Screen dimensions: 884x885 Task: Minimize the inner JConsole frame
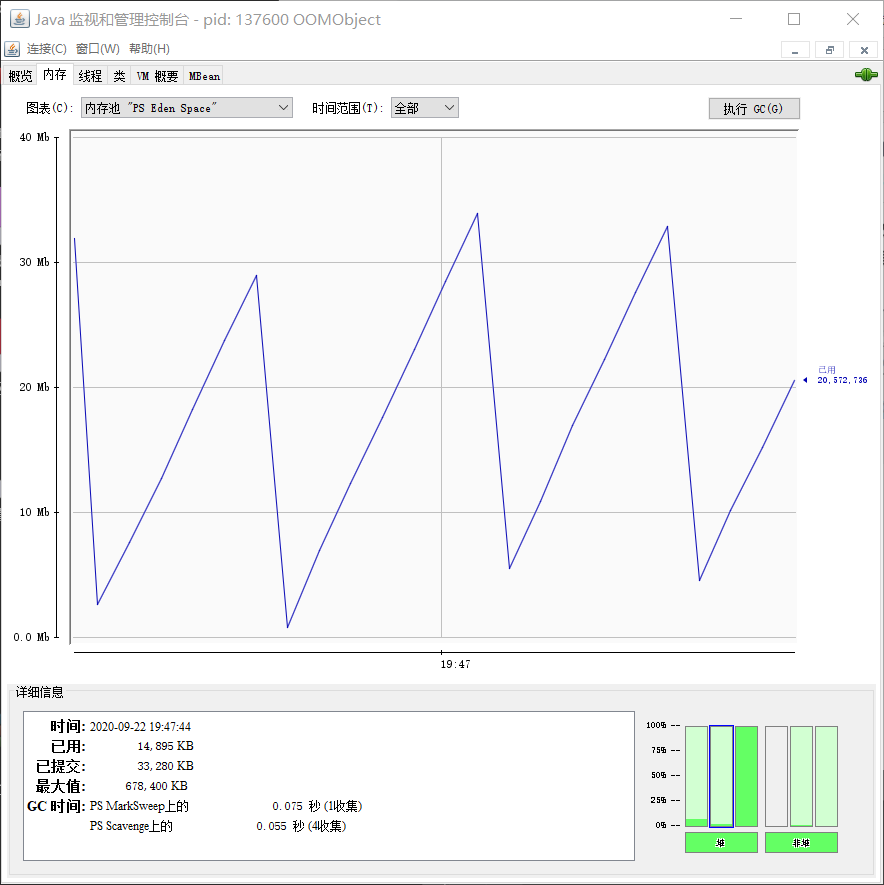point(795,50)
